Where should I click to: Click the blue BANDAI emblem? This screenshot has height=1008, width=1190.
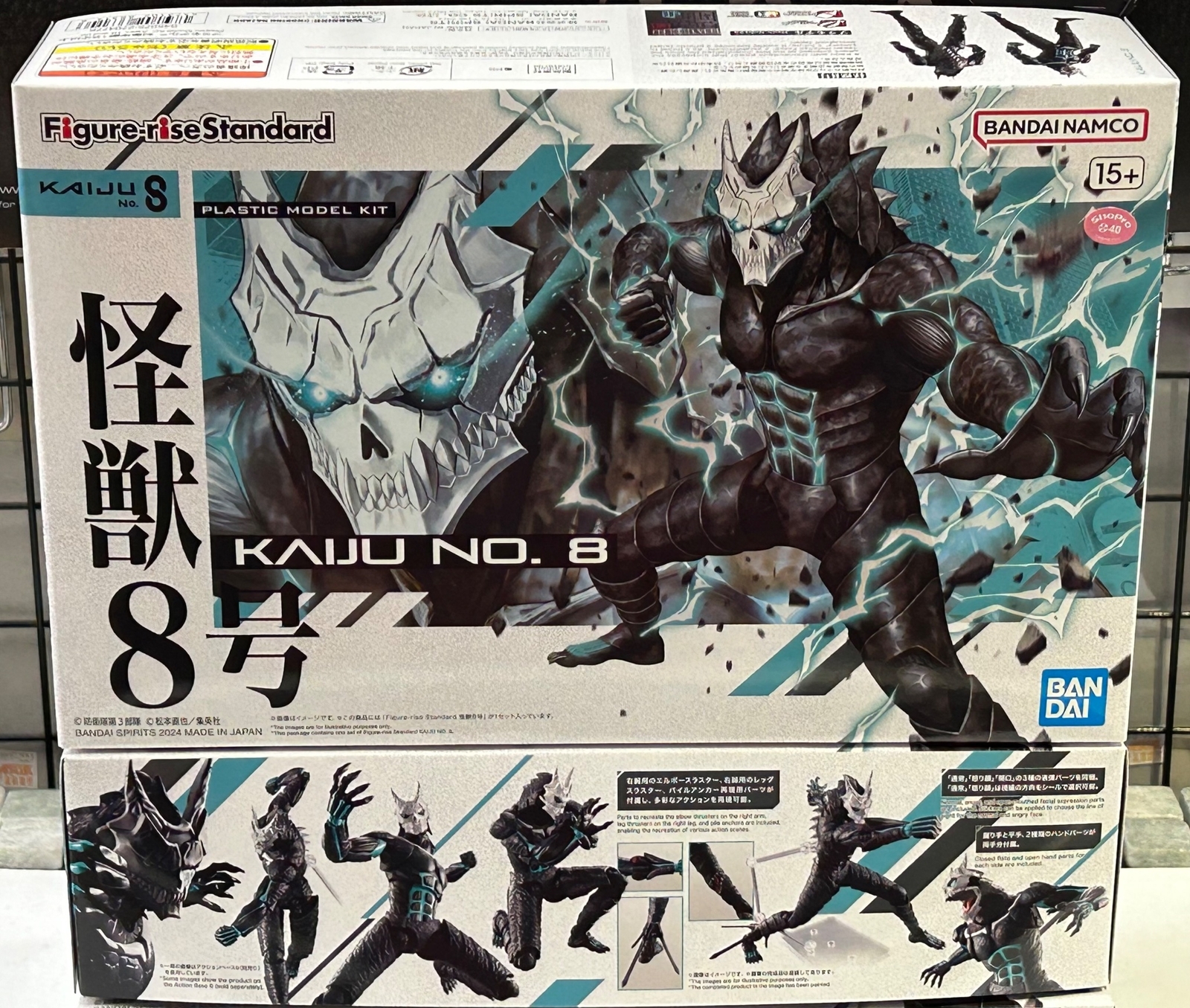[1075, 696]
